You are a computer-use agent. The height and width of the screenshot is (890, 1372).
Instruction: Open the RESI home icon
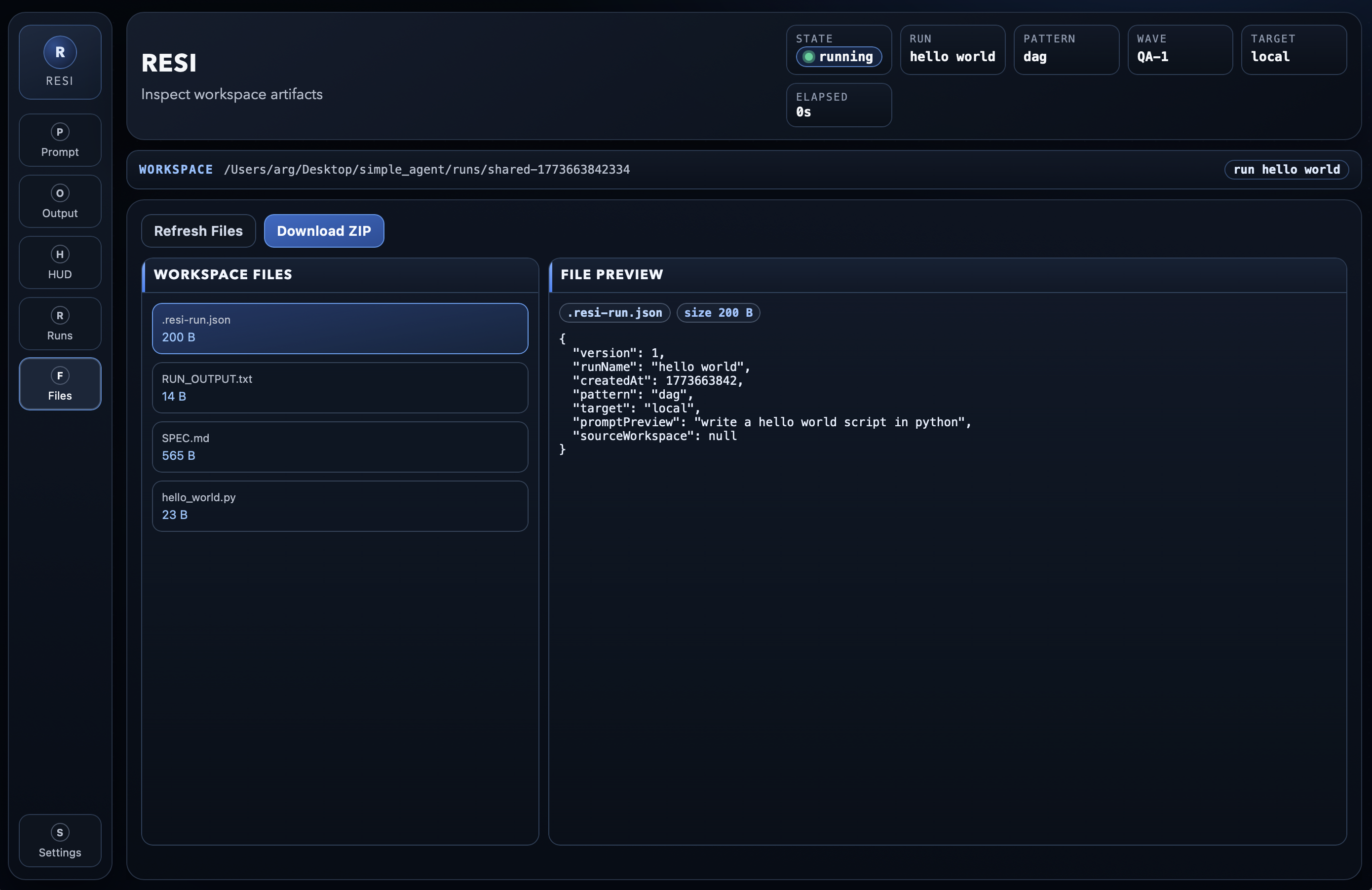[x=60, y=62]
